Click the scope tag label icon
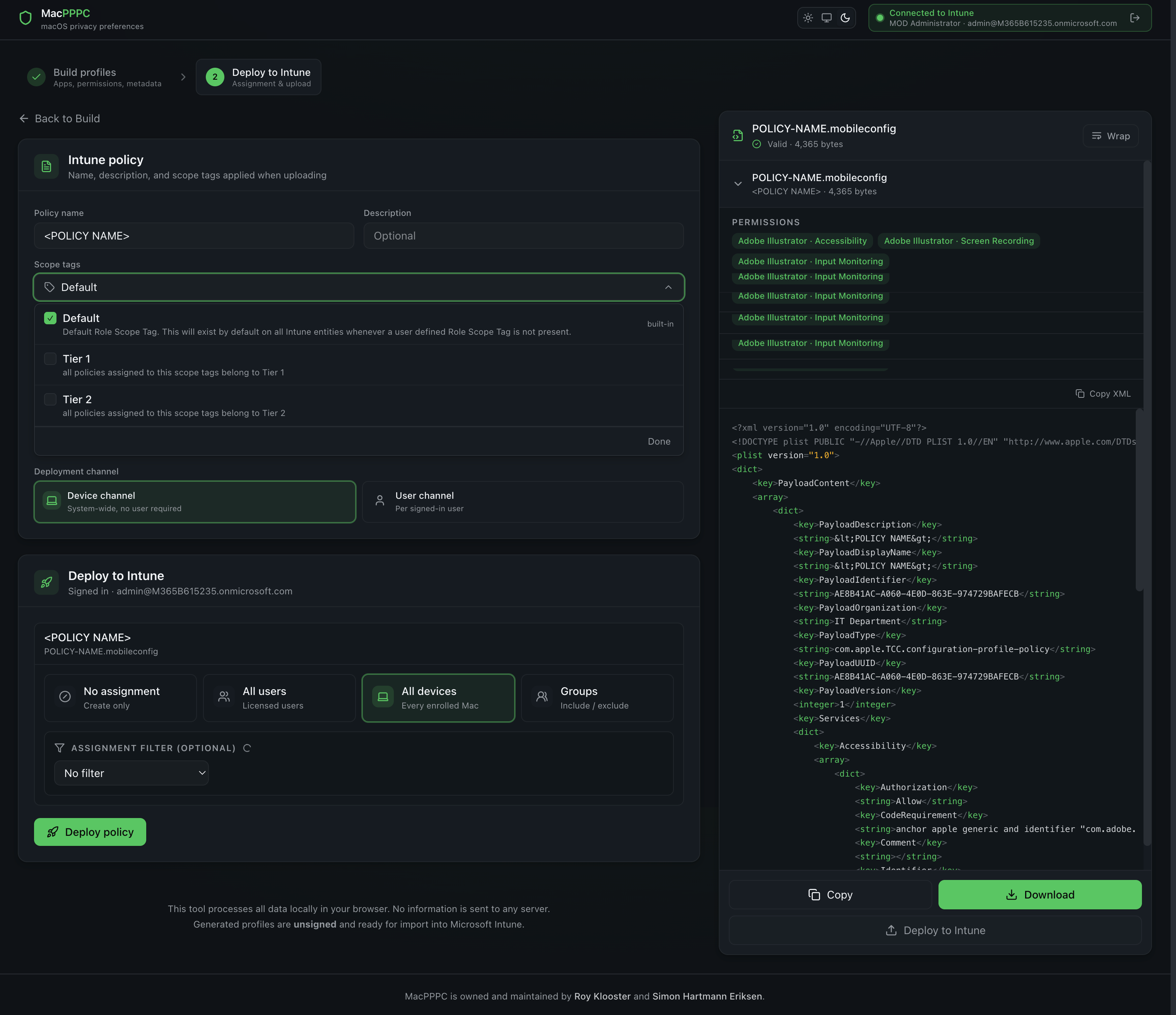This screenshot has height=1015, width=1176. [50, 287]
